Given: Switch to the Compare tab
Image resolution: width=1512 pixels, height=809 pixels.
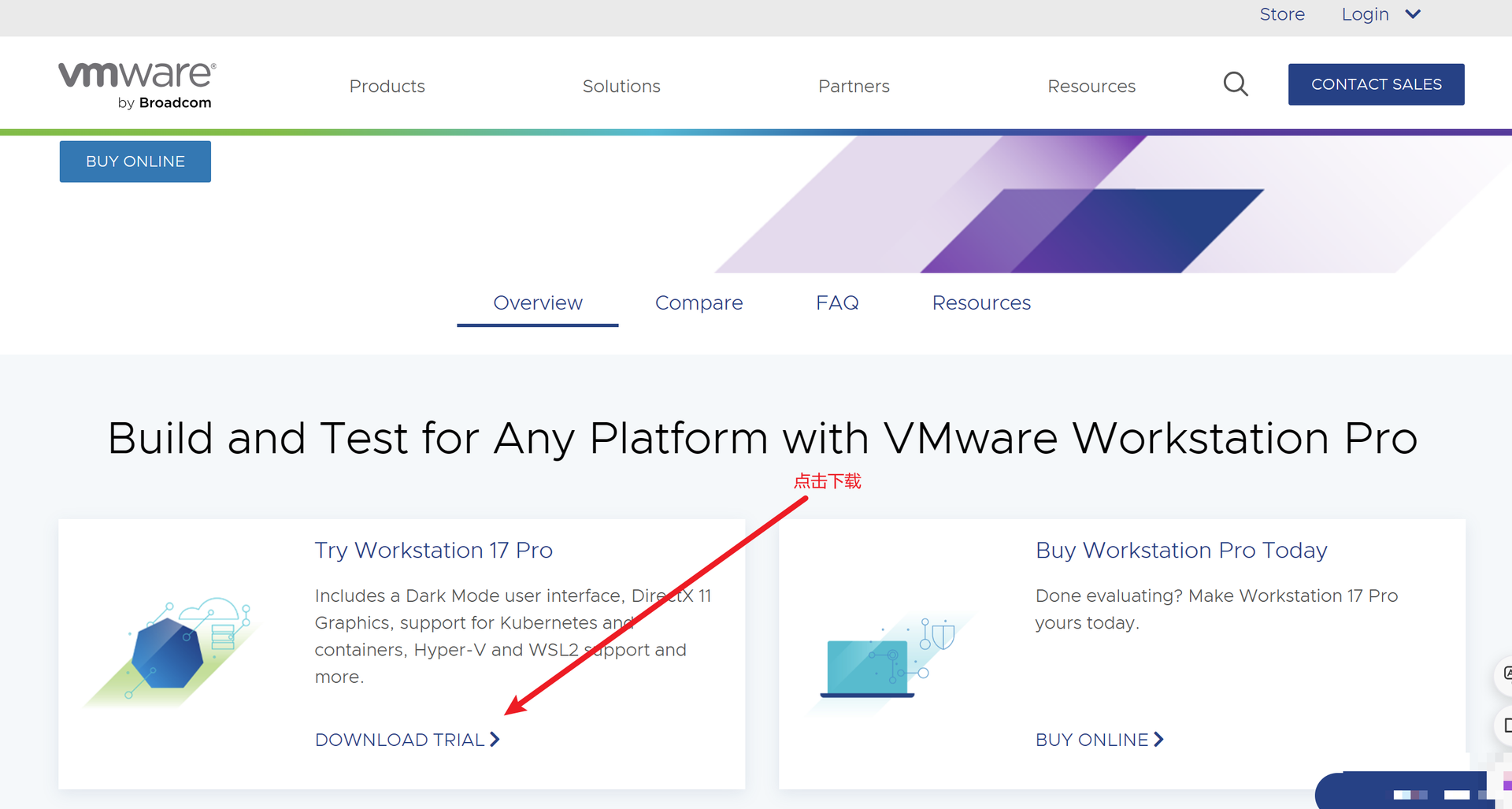Looking at the screenshot, I should pyautogui.click(x=699, y=303).
